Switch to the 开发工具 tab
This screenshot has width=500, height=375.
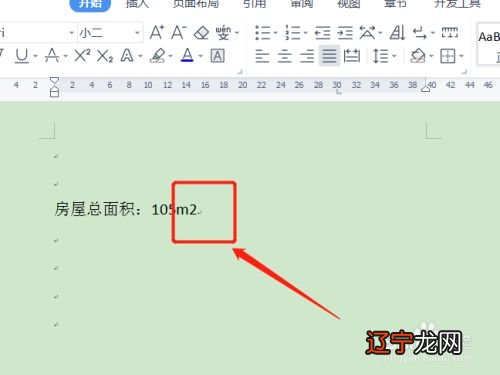457,3
